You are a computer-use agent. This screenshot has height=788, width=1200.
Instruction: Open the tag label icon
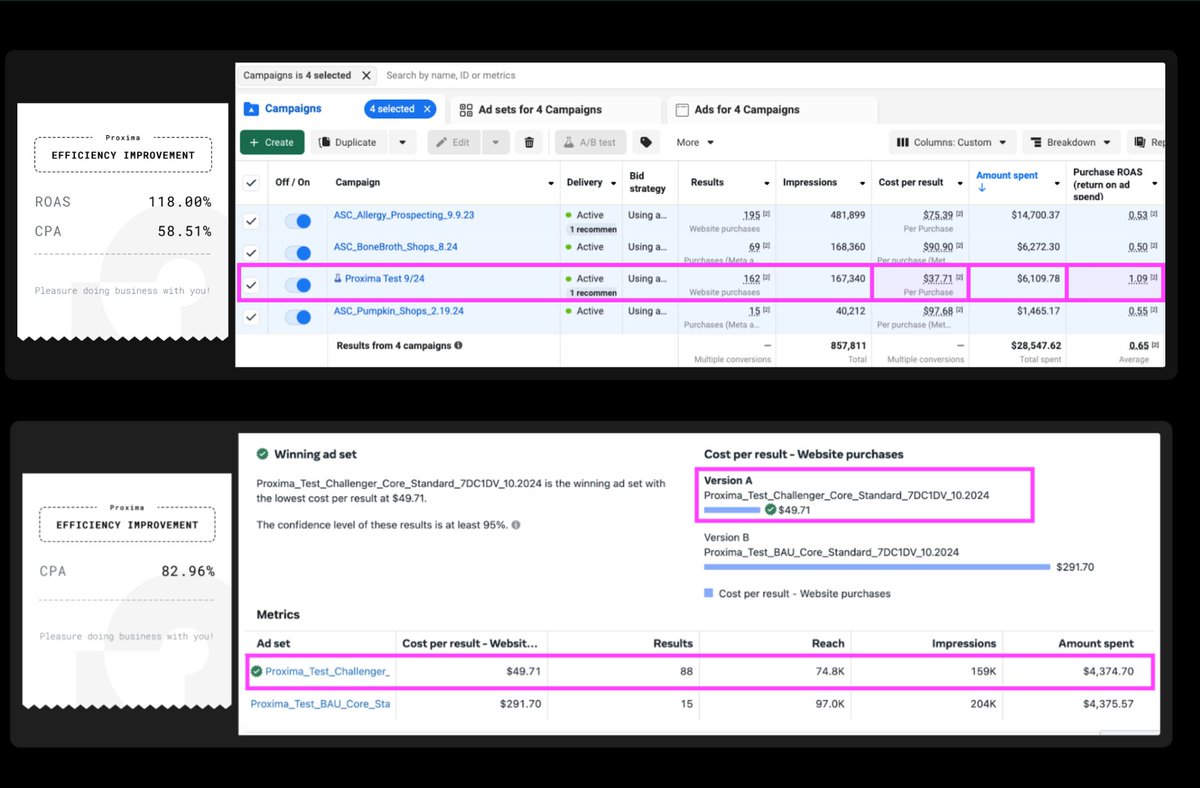click(646, 142)
